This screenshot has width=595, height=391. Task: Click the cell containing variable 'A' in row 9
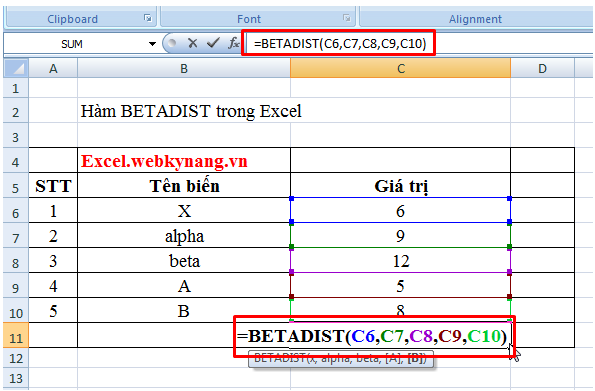pyautogui.click(x=184, y=286)
